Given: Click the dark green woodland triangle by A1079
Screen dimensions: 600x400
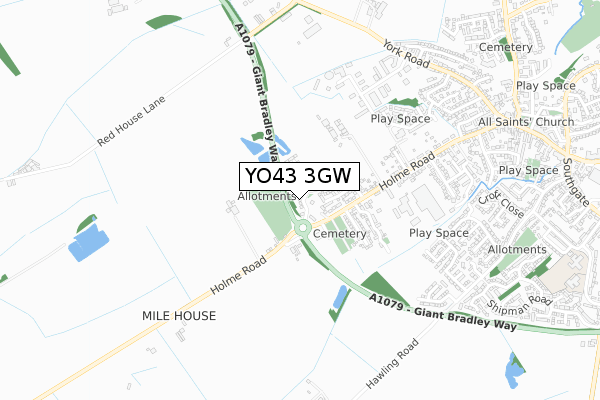Looking at the screenshot, I should (384, 288).
